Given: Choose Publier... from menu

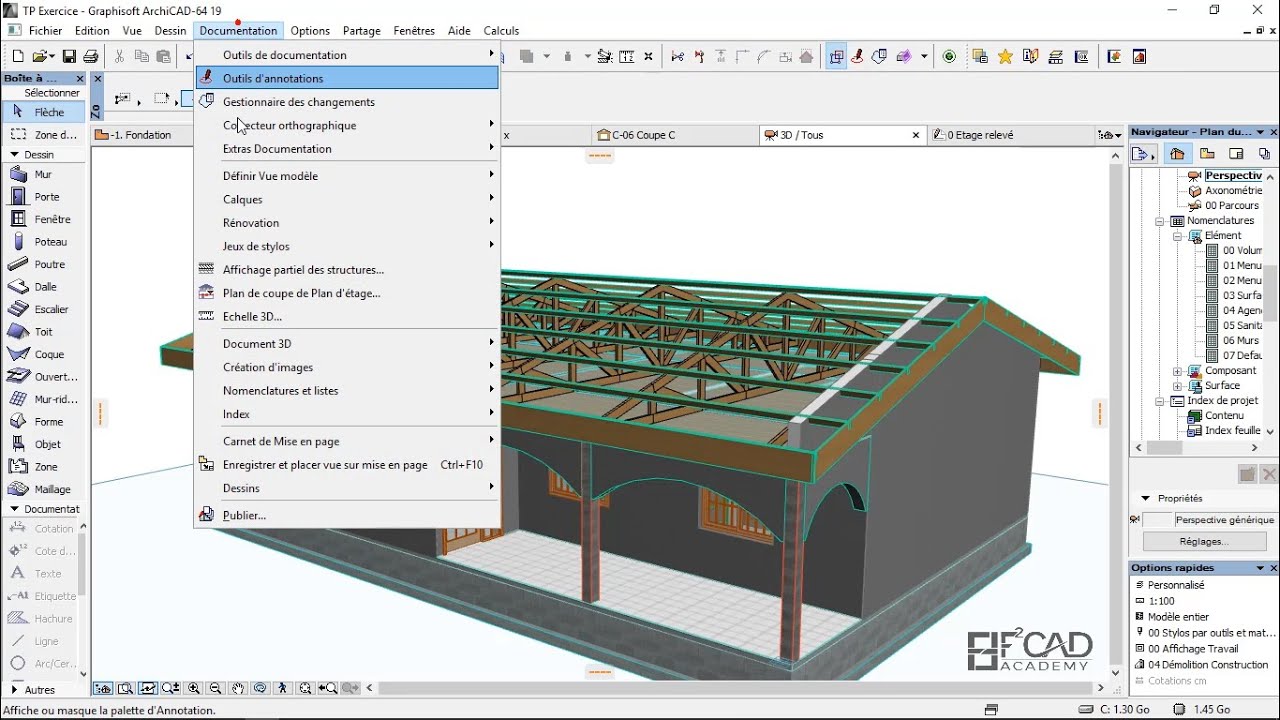Looking at the screenshot, I should 347,515.
